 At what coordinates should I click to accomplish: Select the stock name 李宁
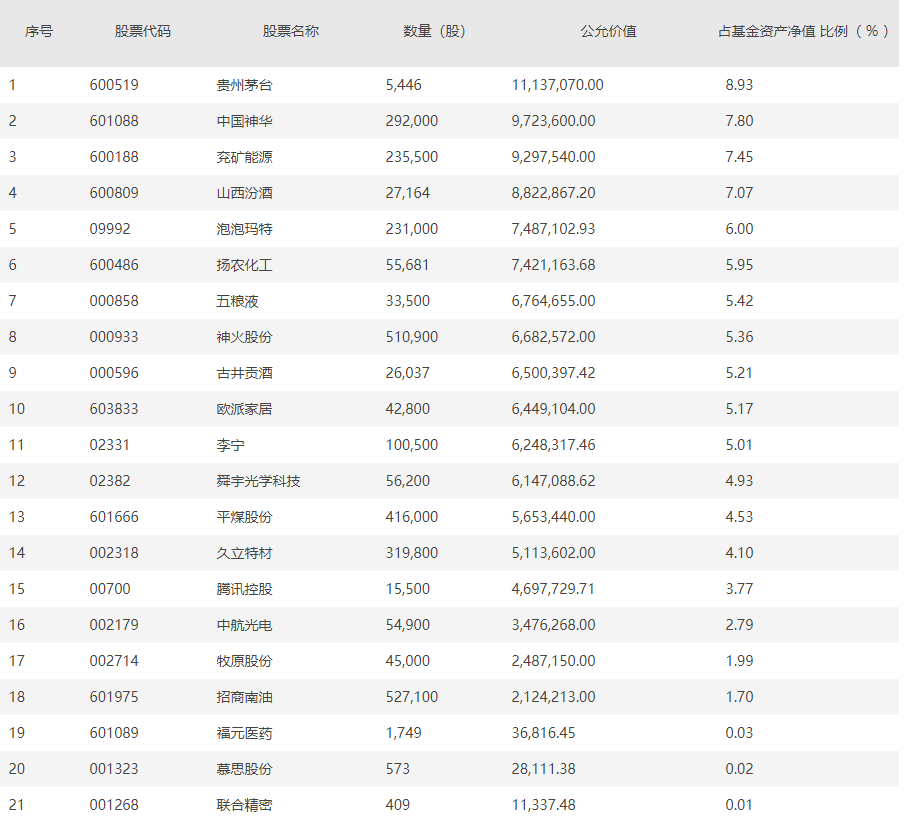230,445
